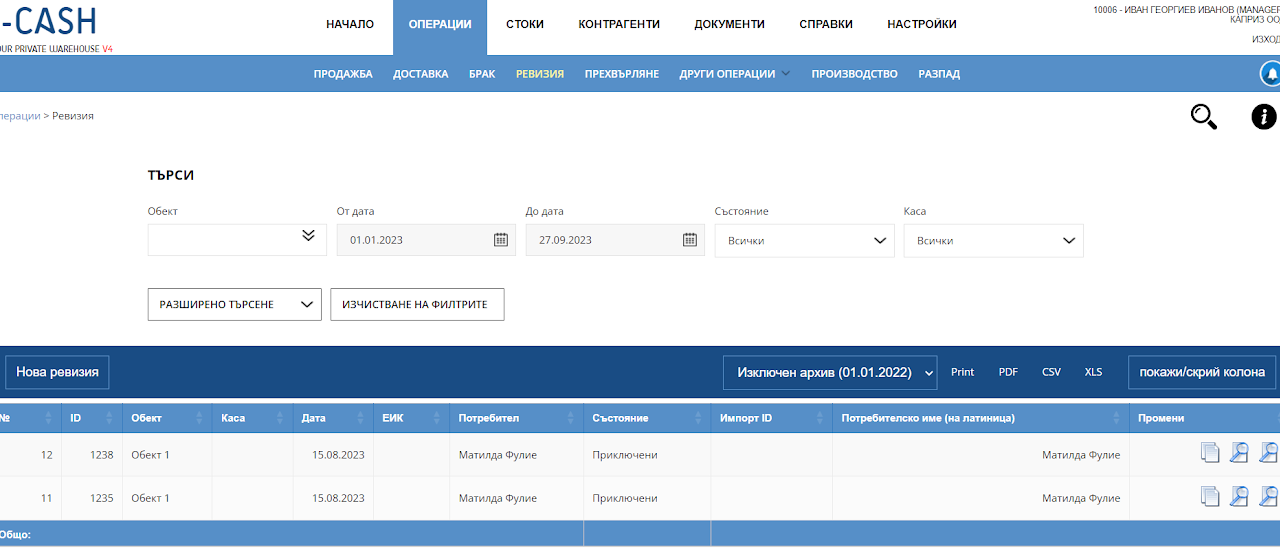Click покажи/скрий колона button

pyautogui.click(x=1202, y=372)
